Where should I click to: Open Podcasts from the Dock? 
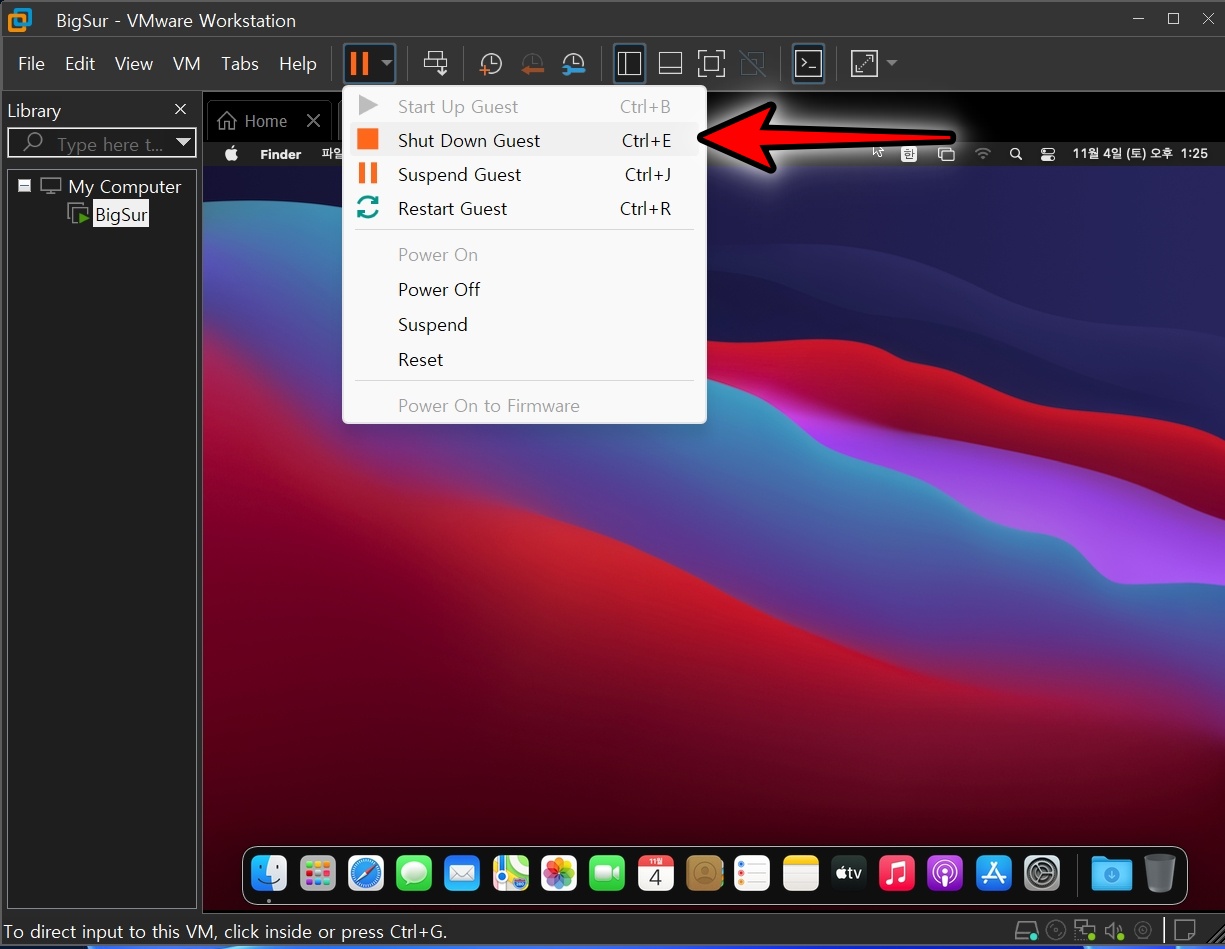(x=945, y=874)
